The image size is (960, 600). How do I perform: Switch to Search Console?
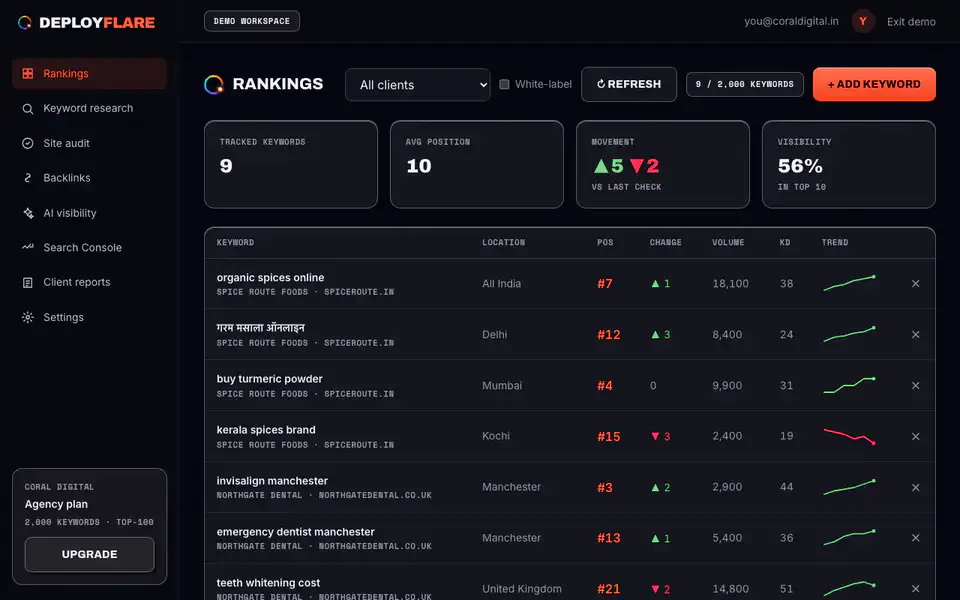pos(89,247)
